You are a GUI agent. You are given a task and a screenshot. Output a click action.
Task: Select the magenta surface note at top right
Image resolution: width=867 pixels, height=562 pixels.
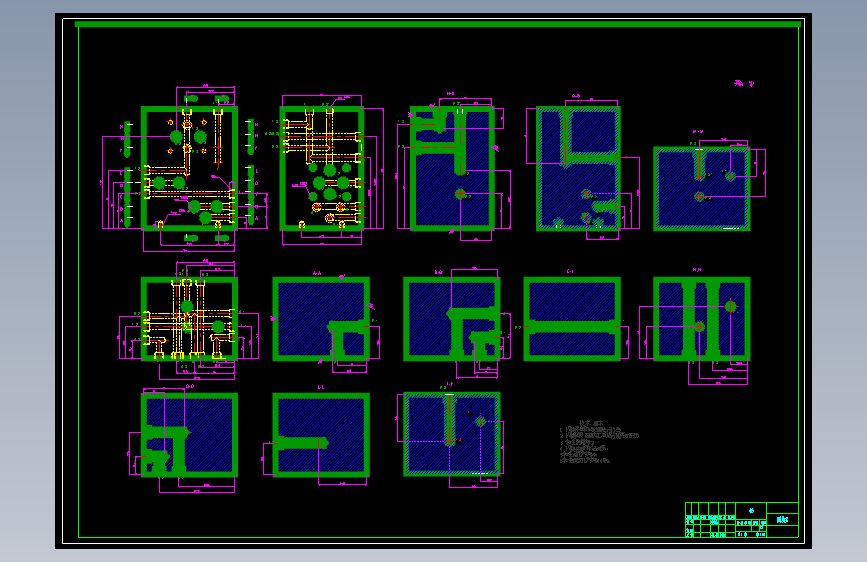[x=744, y=84]
